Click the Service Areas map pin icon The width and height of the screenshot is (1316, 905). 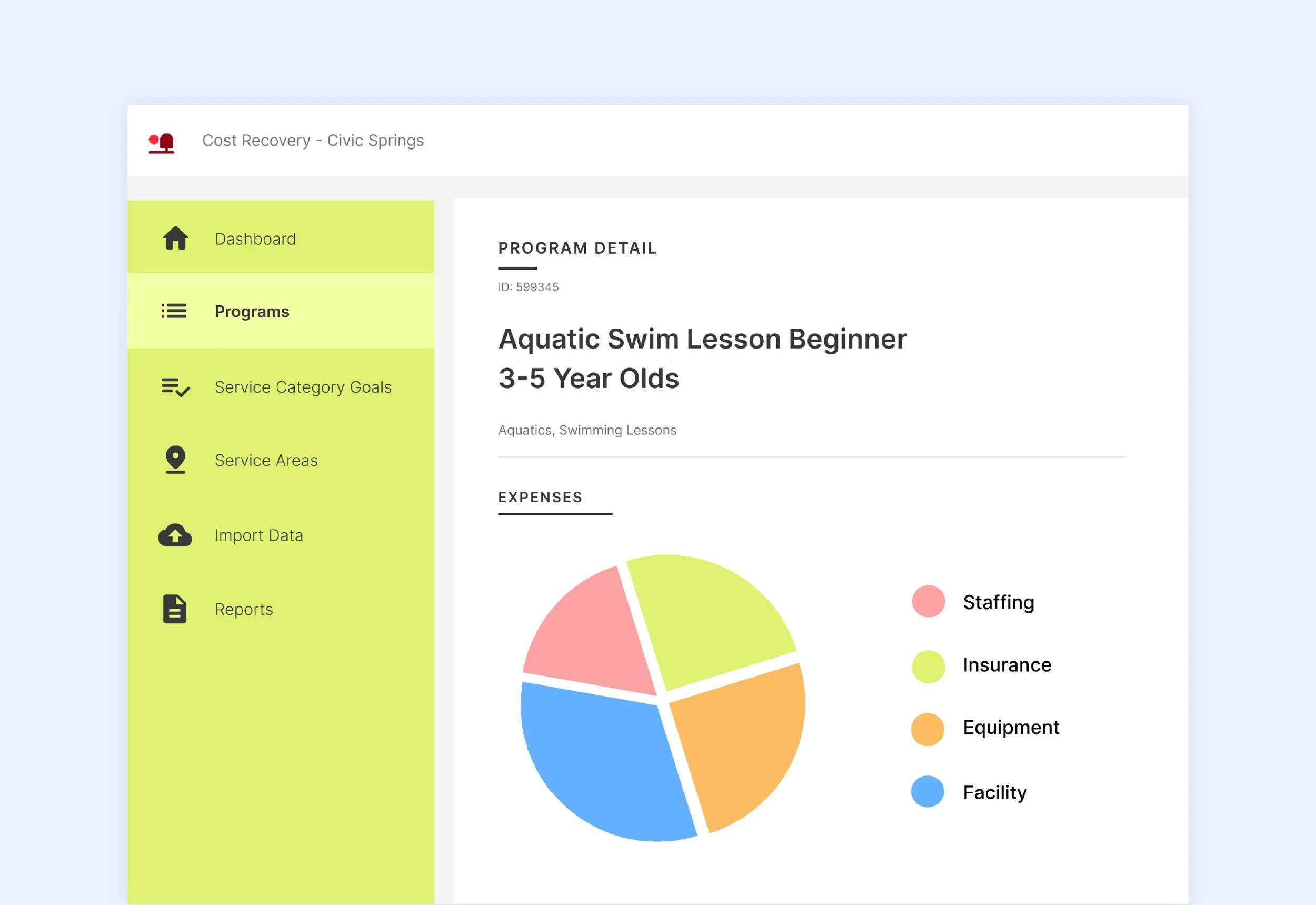coord(175,459)
